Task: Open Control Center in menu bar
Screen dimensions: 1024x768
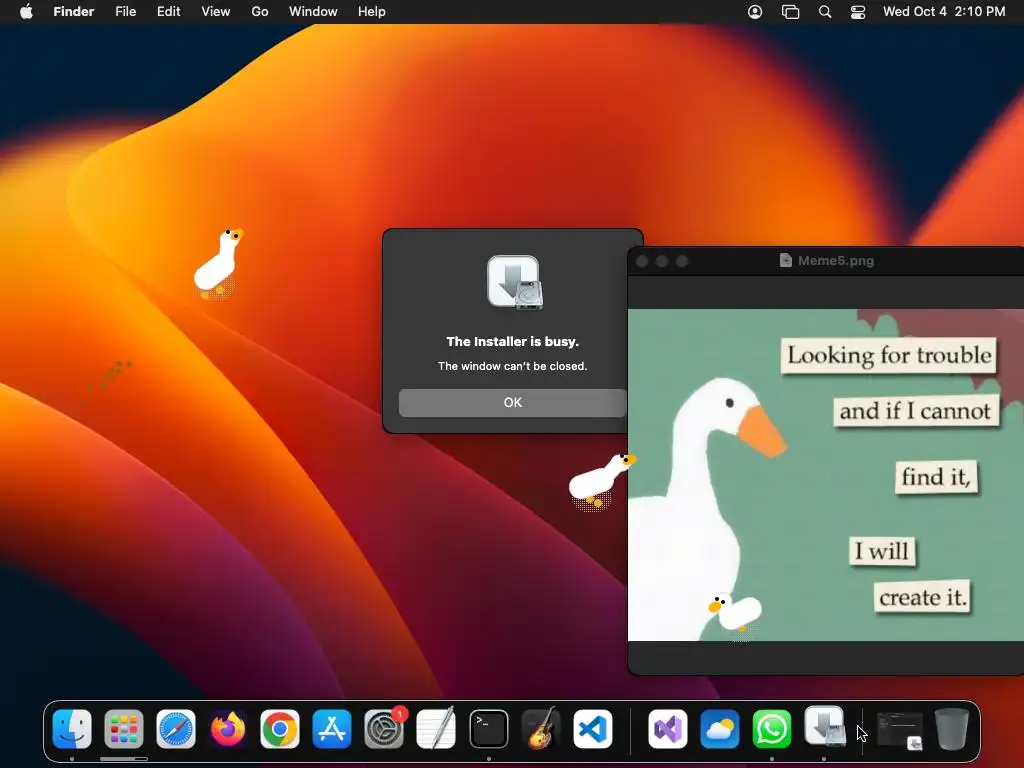Action: coord(857,12)
